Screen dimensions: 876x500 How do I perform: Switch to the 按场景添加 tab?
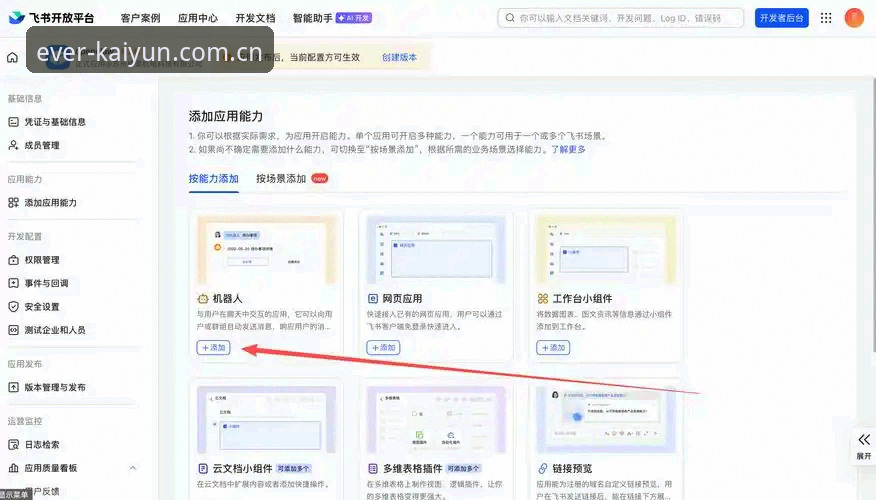pyautogui.click(x=281, y=179)
